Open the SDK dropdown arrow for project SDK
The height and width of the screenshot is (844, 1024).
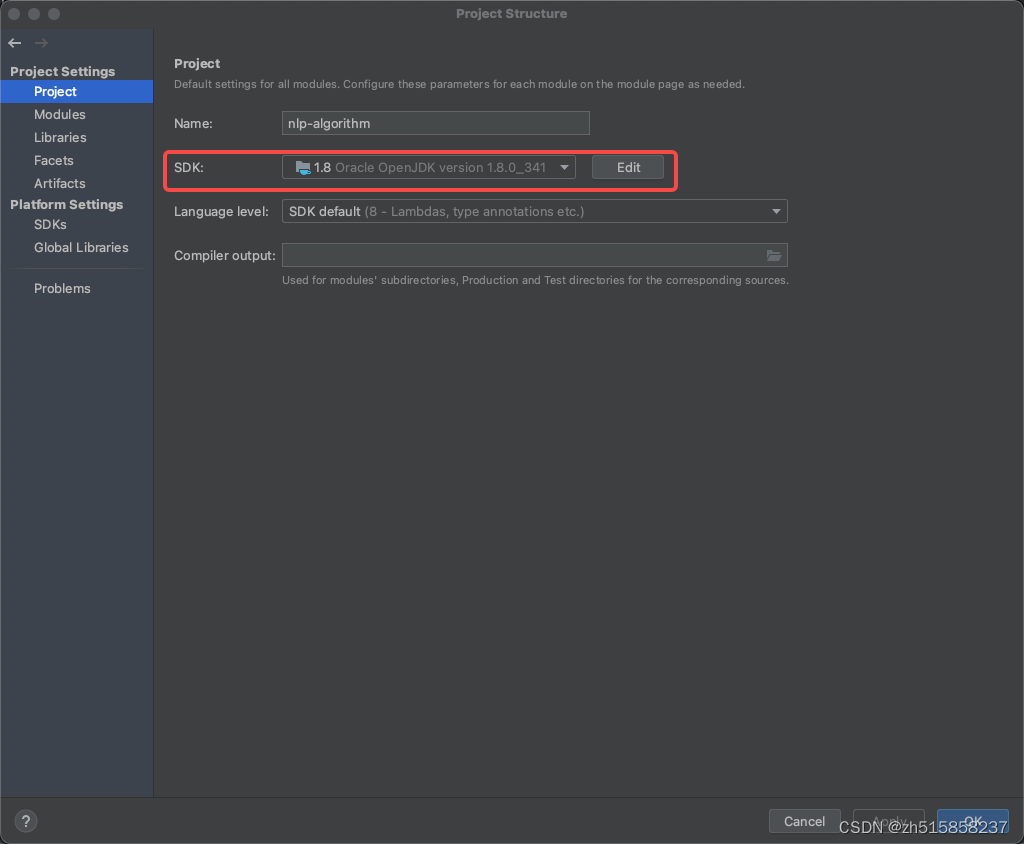[565, 167]
